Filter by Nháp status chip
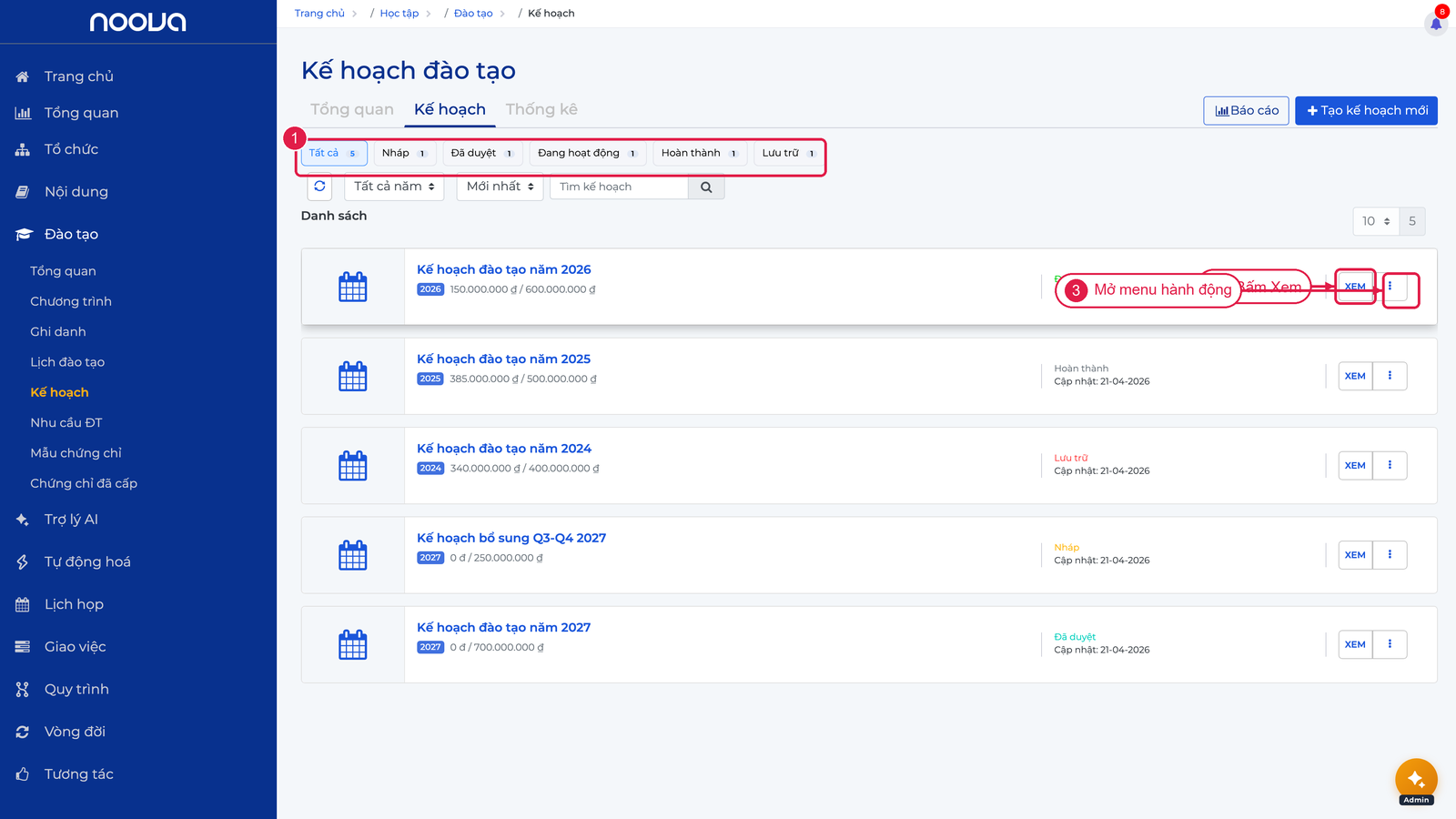This screenshot has height=819, width=1456. pos(405,153)
